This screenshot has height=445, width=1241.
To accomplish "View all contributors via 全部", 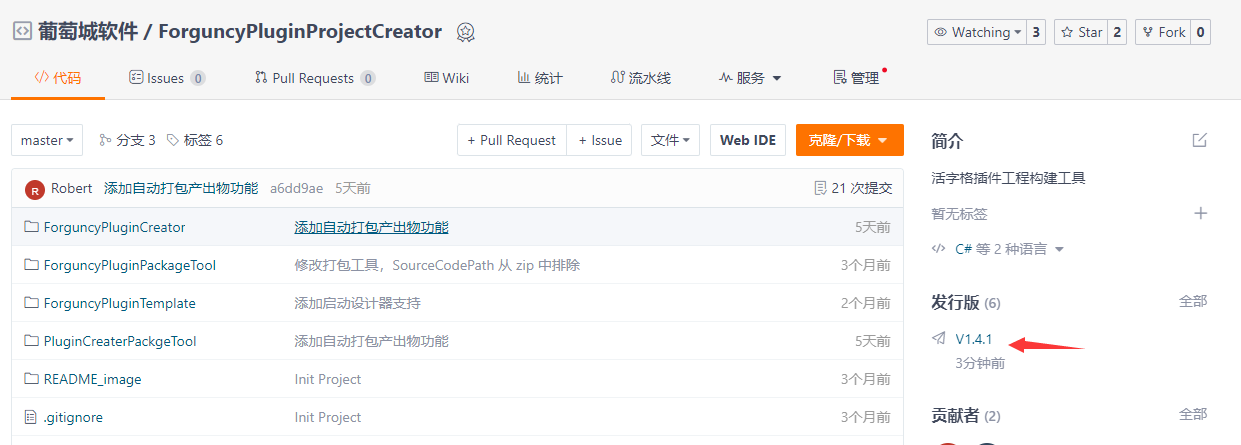I will coord(1193,414).
